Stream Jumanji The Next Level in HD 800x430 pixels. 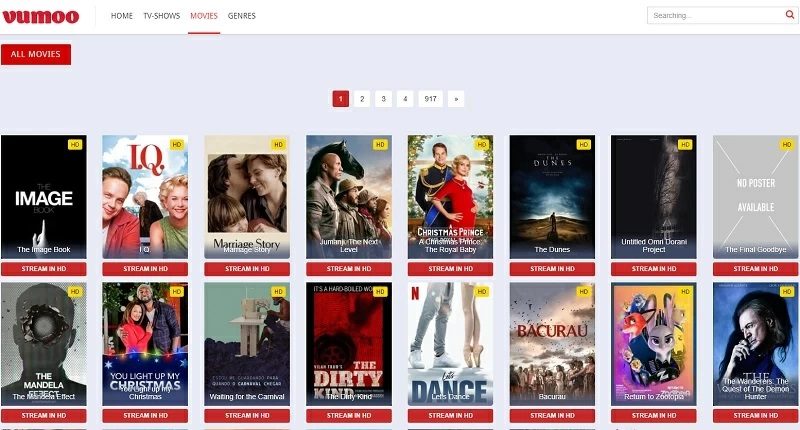pyautogui.click(x=349, y=269)
